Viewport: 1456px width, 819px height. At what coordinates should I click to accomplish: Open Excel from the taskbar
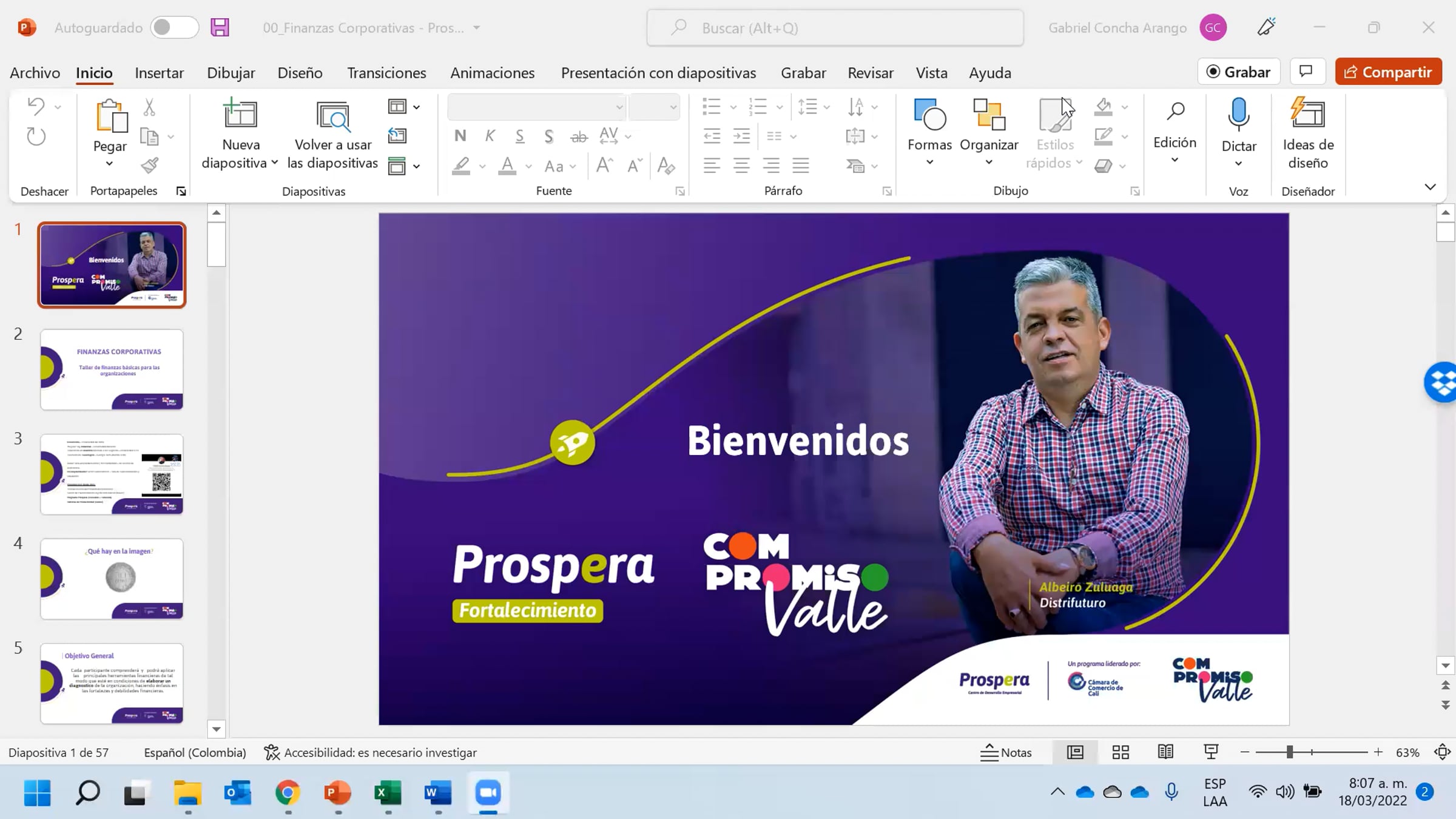pos(388,792)
